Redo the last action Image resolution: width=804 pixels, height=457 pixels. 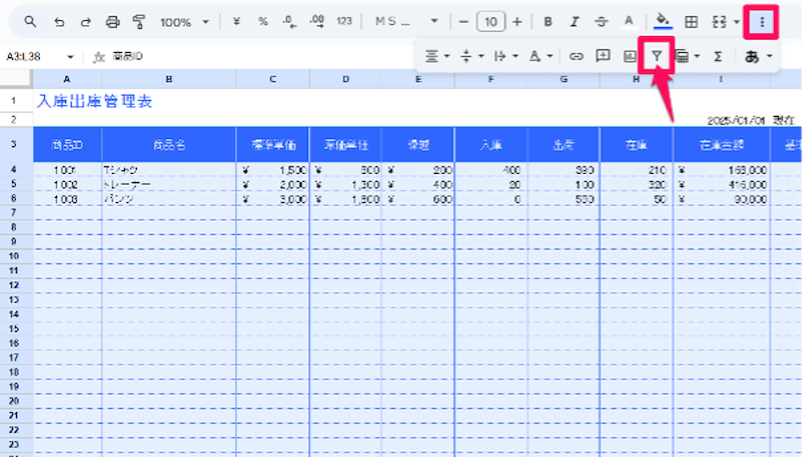[86, 22]
